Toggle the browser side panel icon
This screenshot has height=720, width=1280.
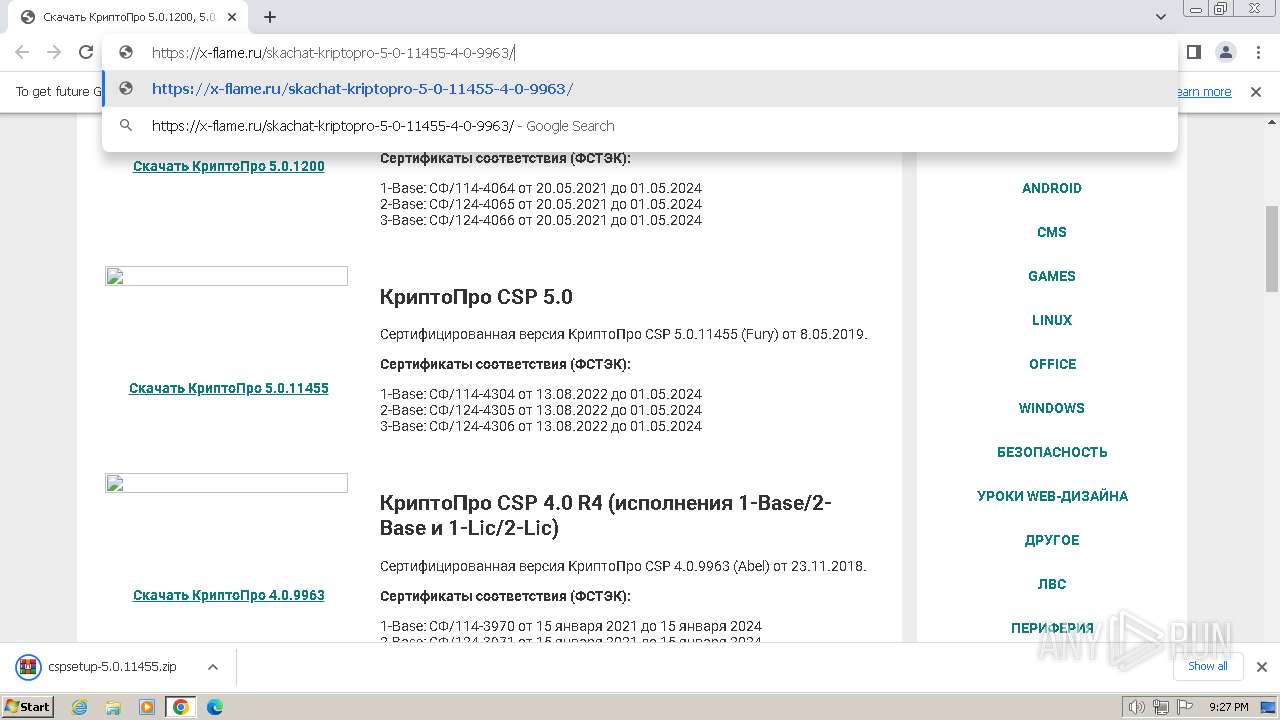pyautogui.click(x=1193, y=52)
